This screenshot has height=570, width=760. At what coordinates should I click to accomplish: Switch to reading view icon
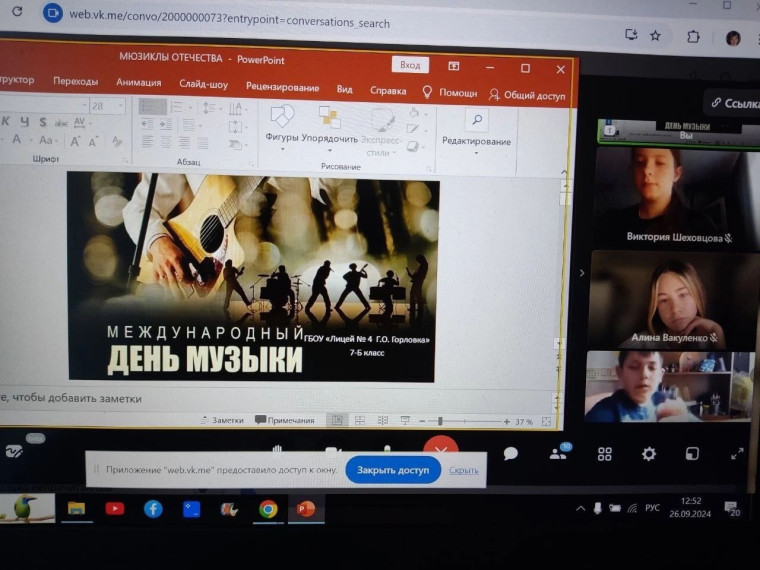pyautogui.click(x=382, y=421)
